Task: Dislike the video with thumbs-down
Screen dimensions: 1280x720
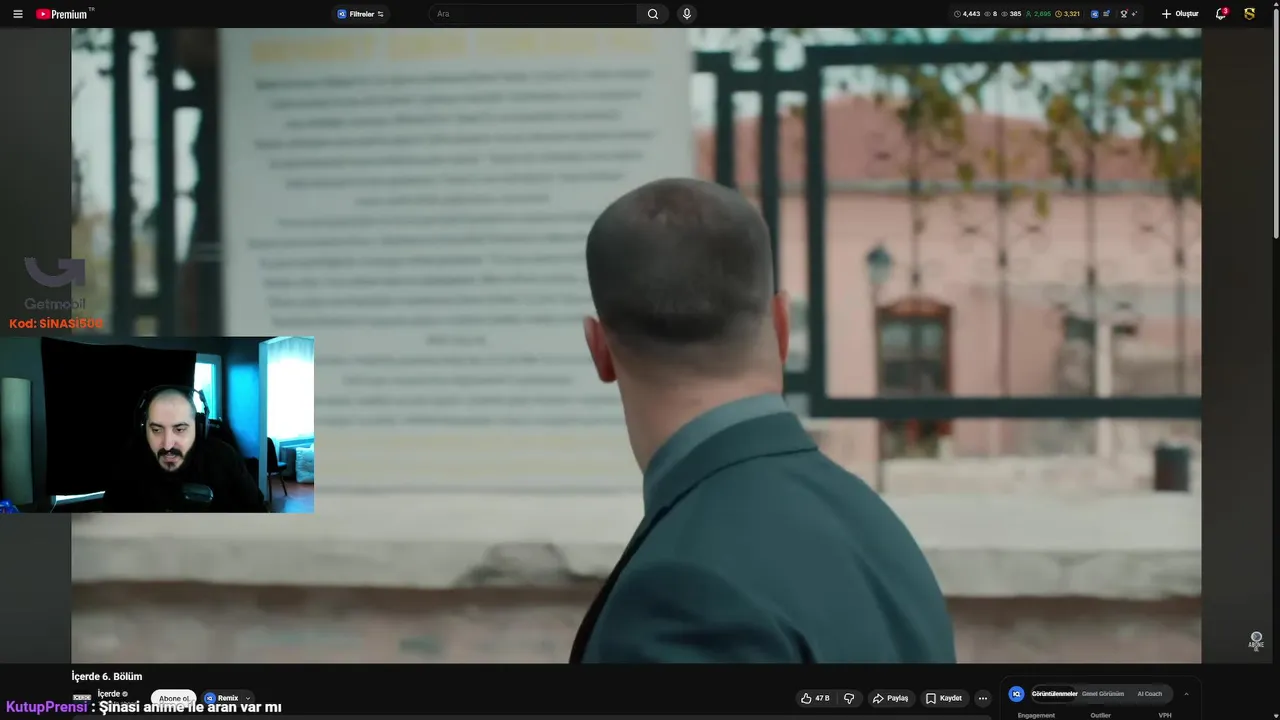Action: pyautogui.click(x=849, y=698)
